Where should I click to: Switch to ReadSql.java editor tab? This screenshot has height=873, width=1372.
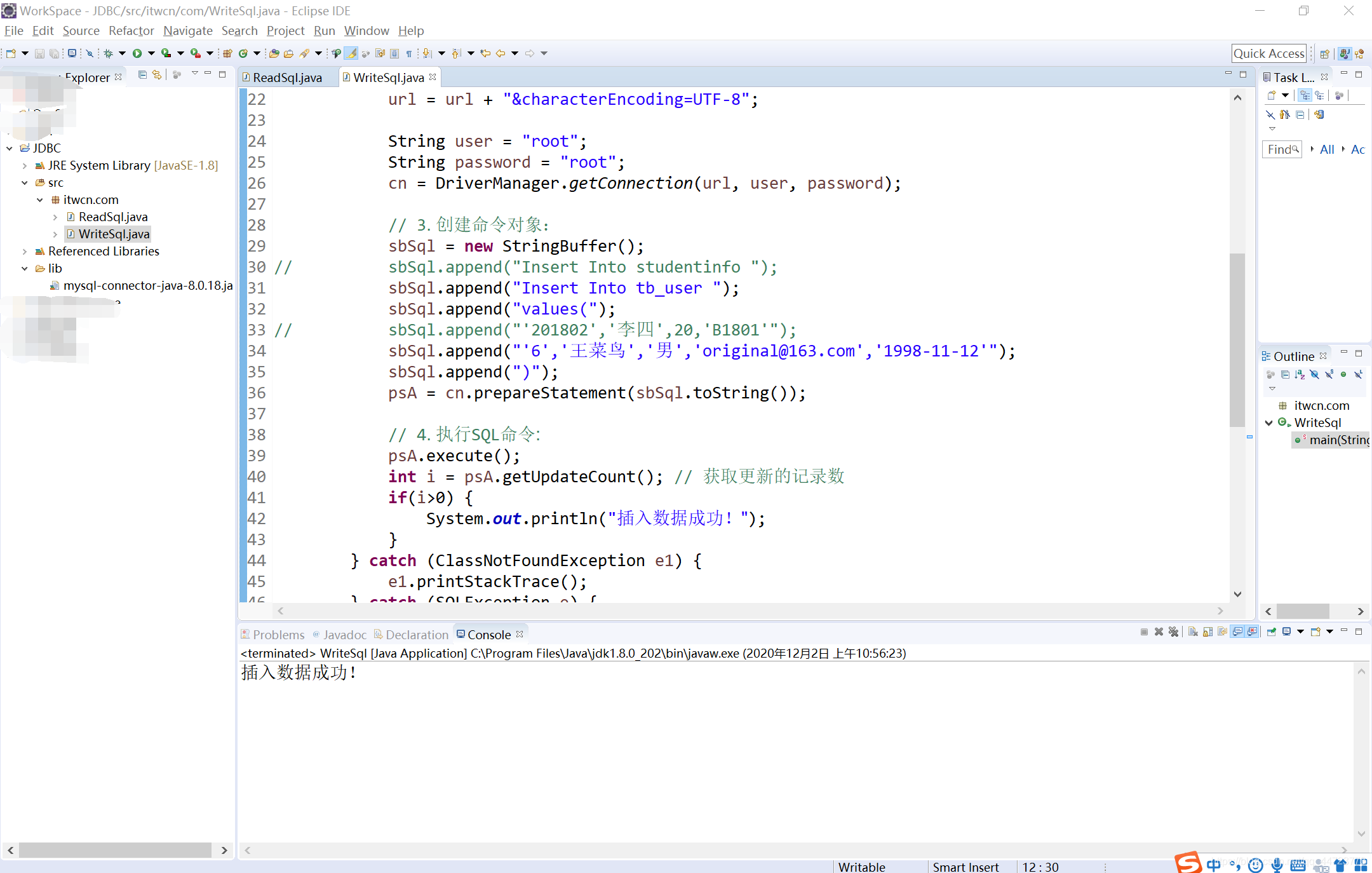coord(287,78)
